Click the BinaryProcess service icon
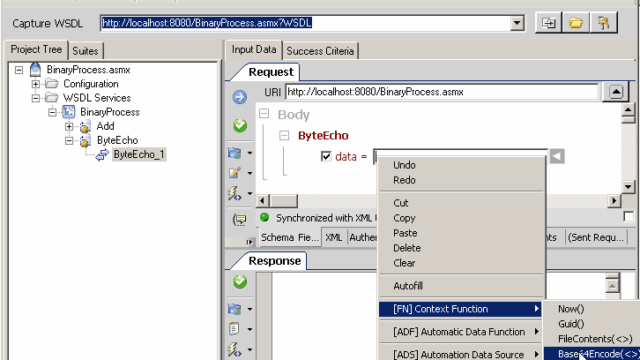 click(x=68, y=111)
